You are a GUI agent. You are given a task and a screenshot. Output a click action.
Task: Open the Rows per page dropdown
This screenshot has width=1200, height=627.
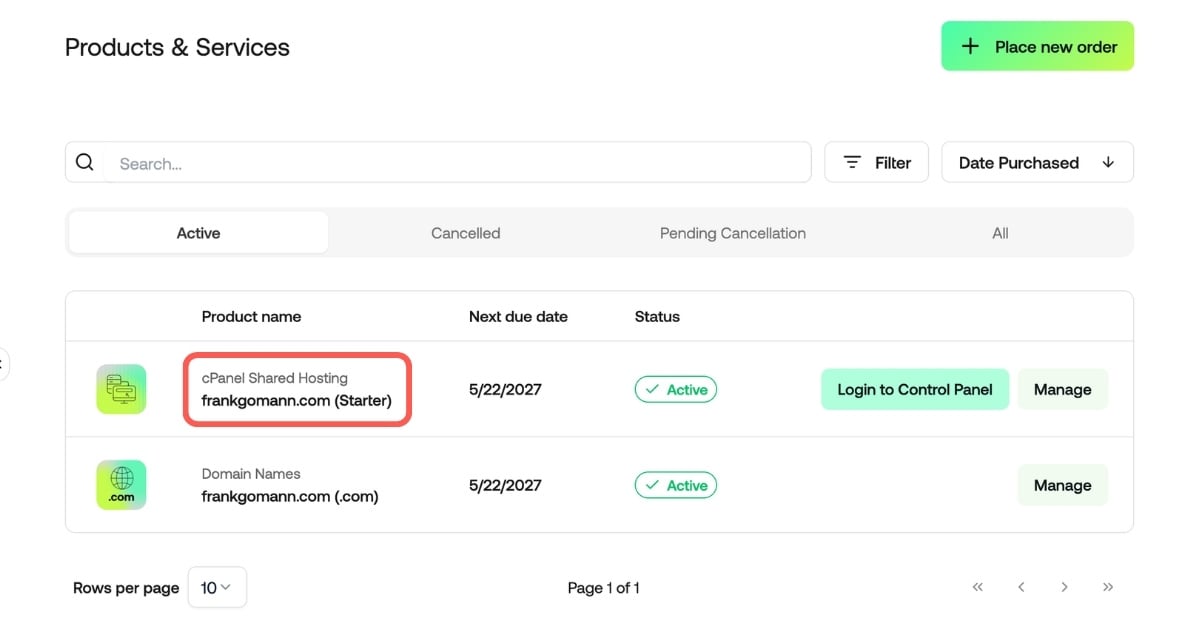coord(216,587)
